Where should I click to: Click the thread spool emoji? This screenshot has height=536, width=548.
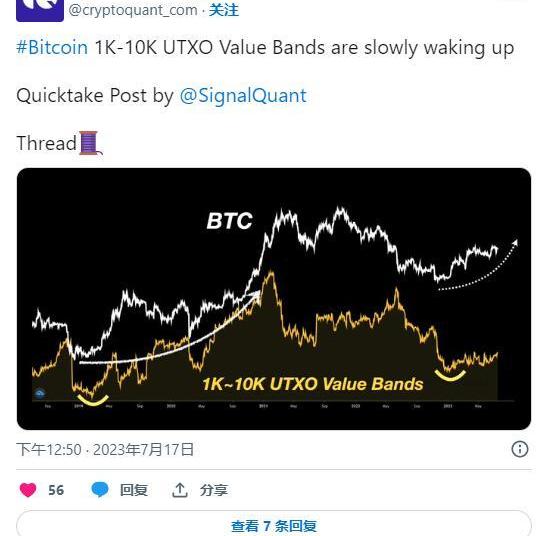(90, 143)
